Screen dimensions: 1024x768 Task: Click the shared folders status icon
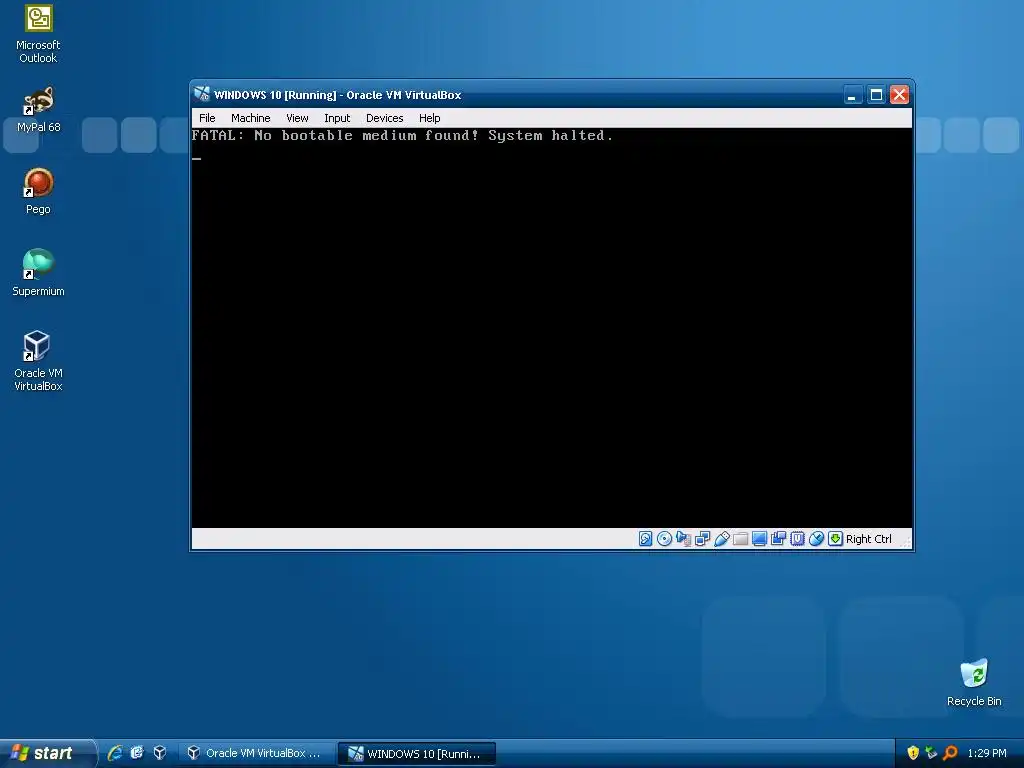coord(740,539)
